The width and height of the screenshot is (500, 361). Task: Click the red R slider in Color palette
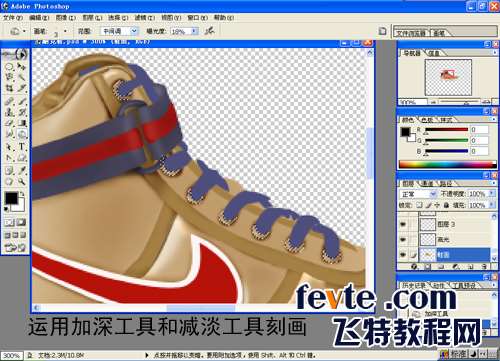(x=446, y=130)
